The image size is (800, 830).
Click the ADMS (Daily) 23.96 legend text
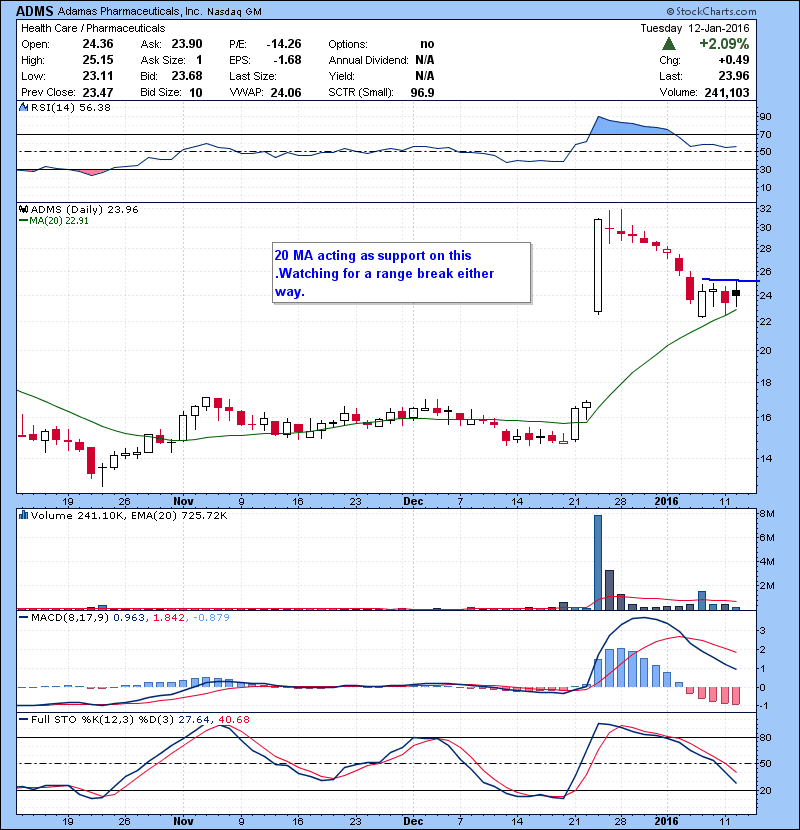pyautogui.click(x=85, y=209)
